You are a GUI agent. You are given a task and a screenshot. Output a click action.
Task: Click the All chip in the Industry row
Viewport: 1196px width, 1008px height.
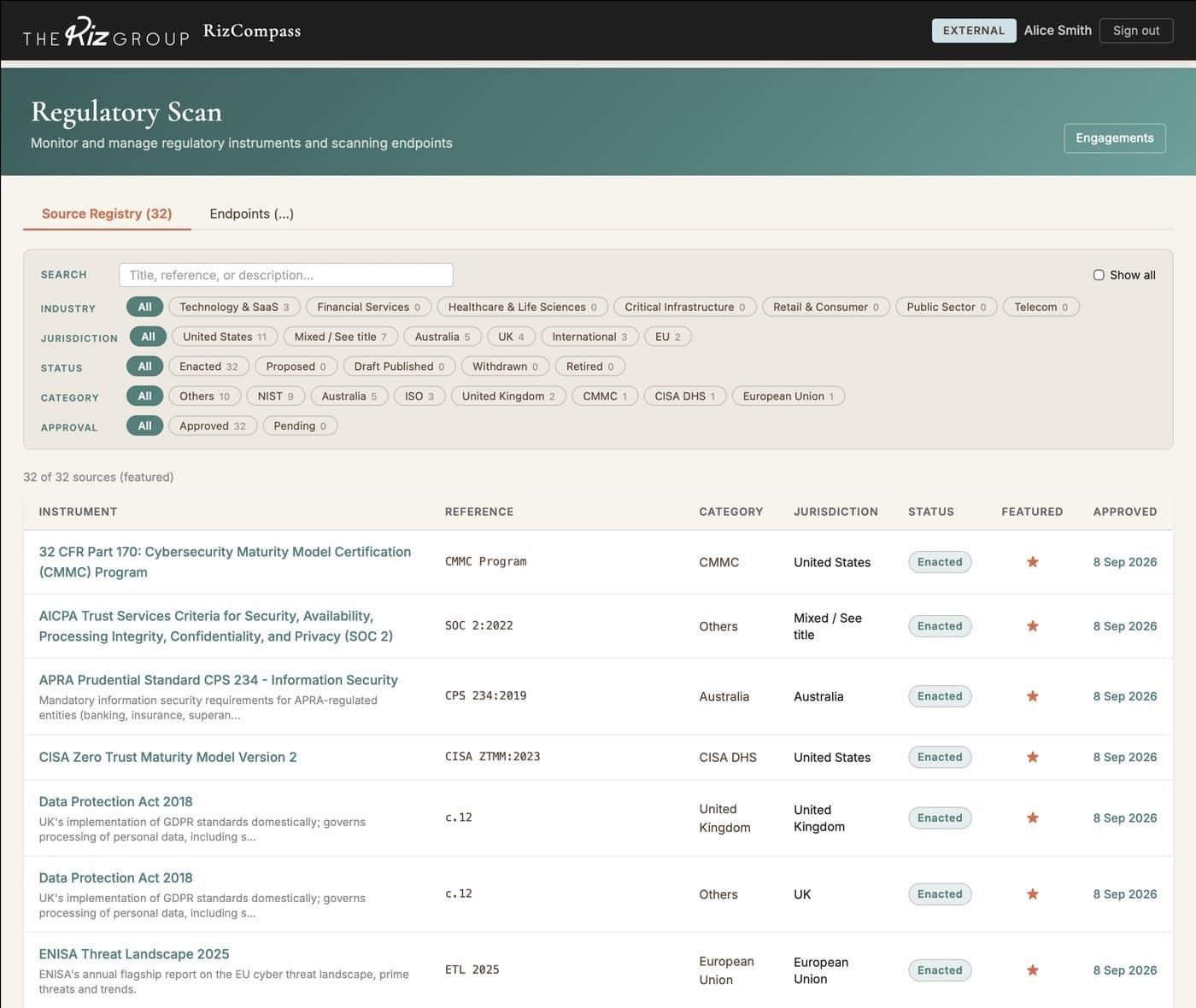145,307
